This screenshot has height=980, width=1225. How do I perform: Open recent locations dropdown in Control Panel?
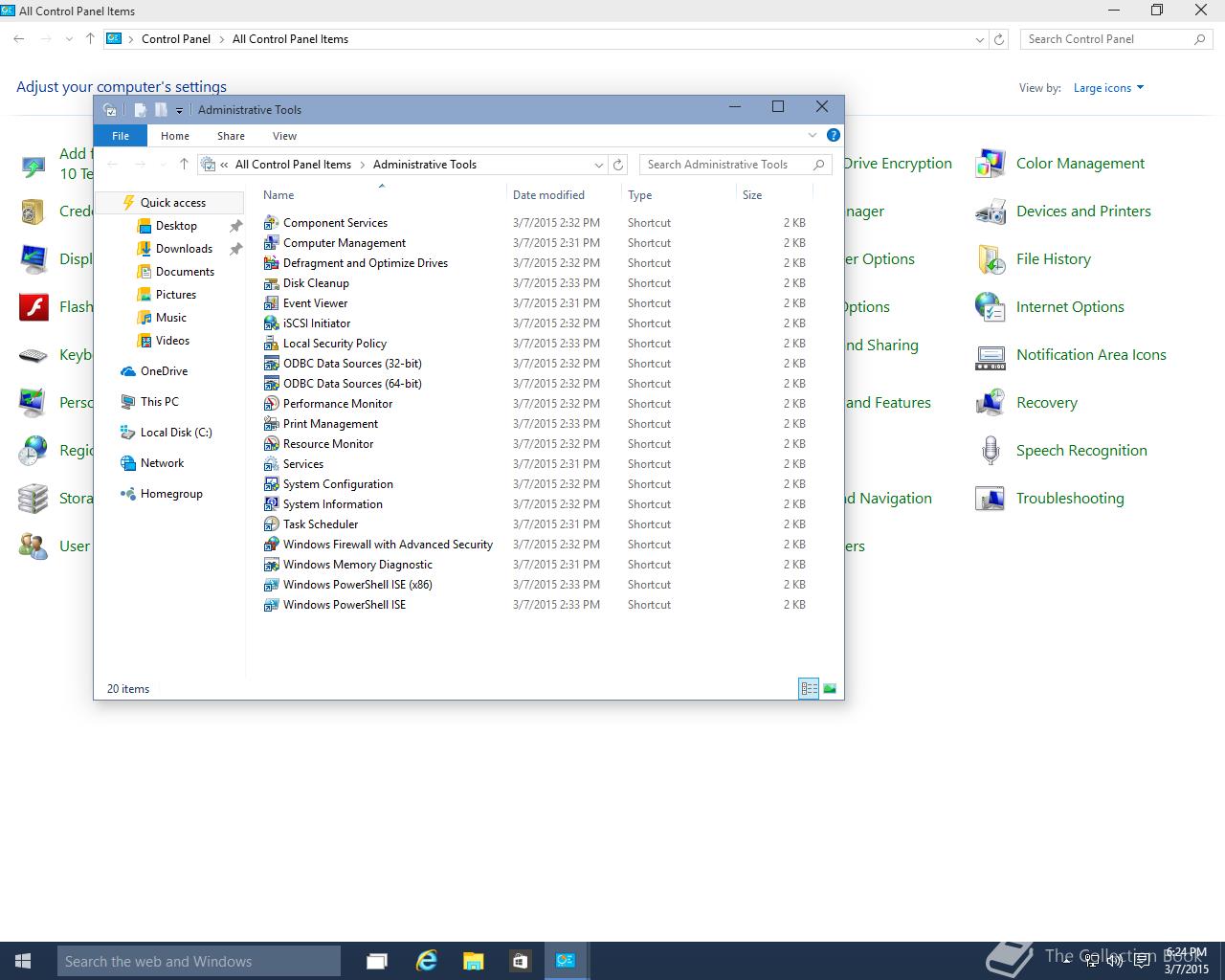69,39
